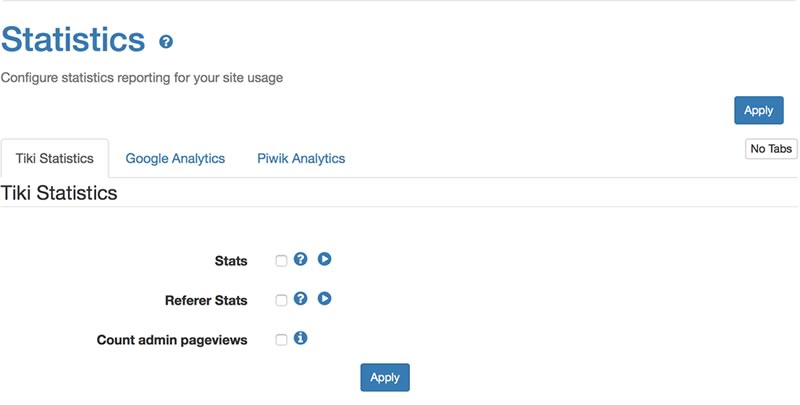Click the question mark help icon for Stats
800x405 pixels.
(301, 259)
